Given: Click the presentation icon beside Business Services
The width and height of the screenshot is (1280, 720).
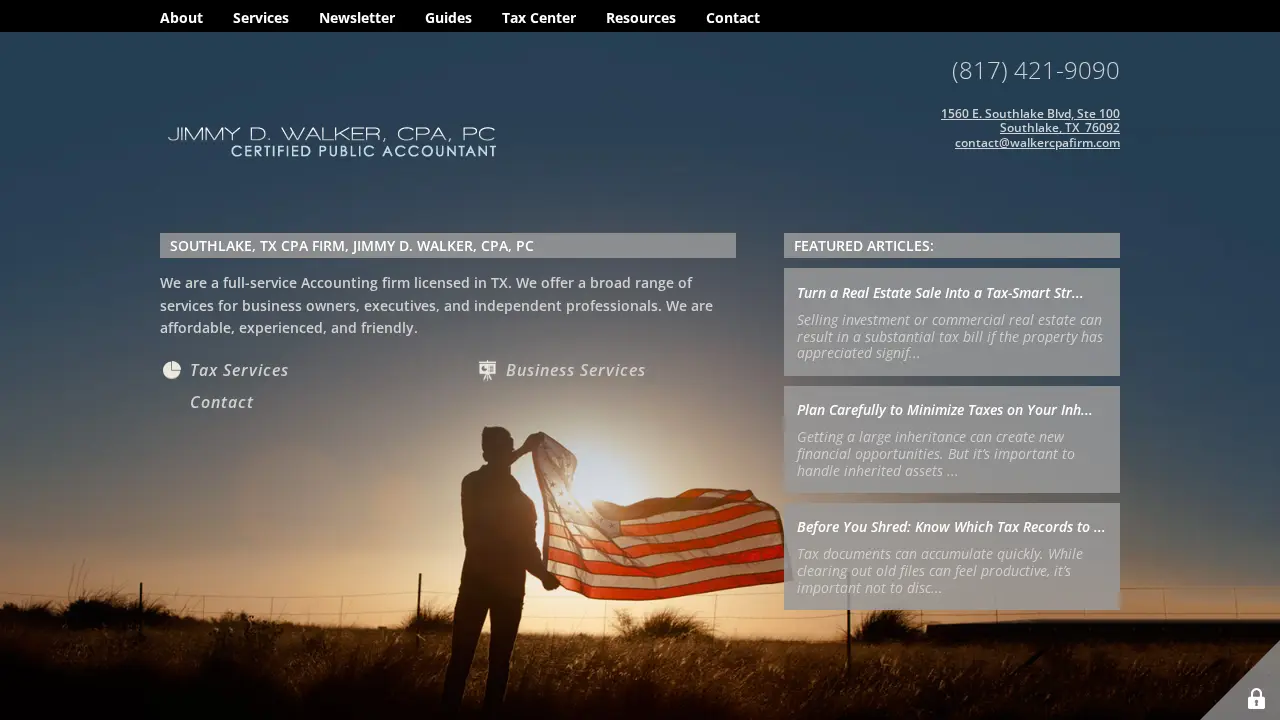Looking at the screenshot, I should click(487, 370).
